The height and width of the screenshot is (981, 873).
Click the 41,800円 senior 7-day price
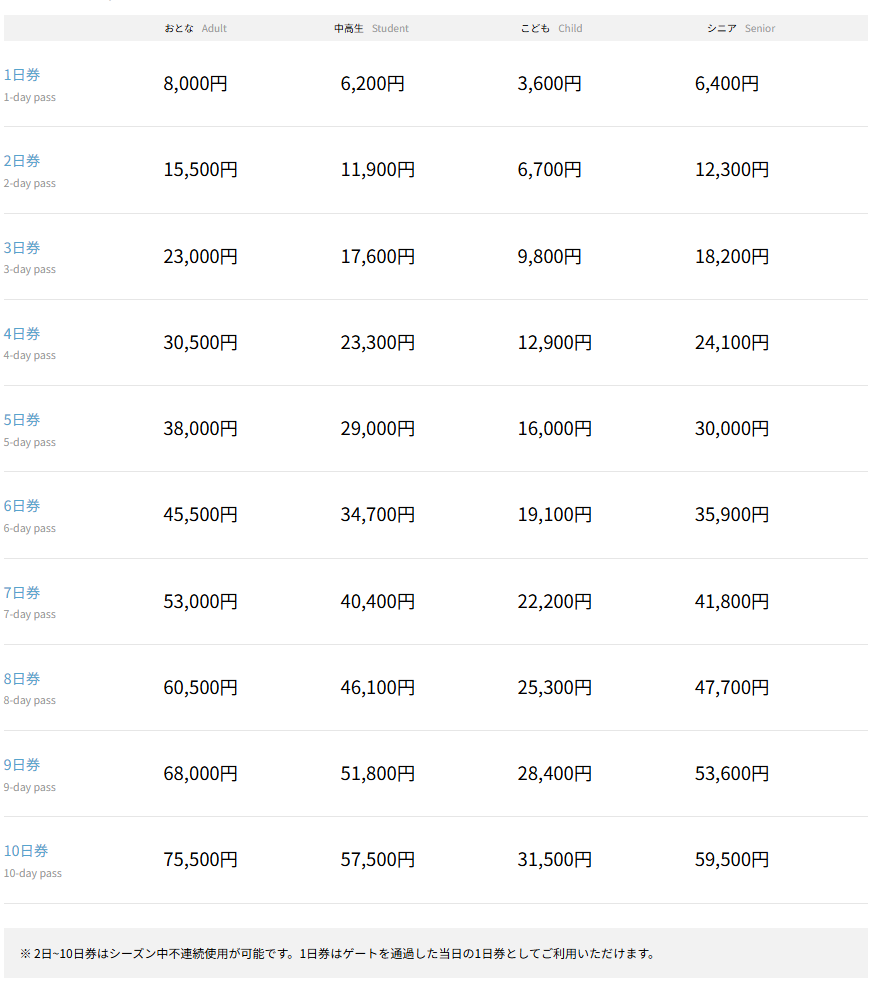(731, 602)
